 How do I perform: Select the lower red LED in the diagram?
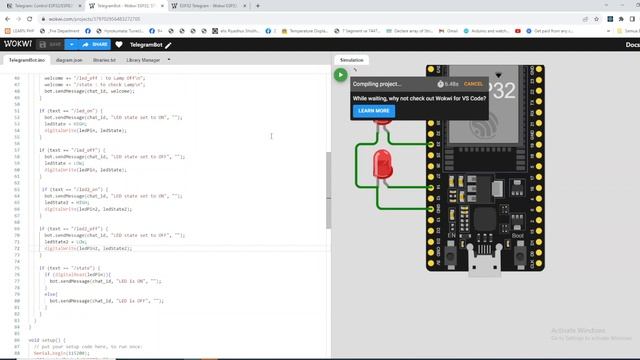[x=382, y=164]
